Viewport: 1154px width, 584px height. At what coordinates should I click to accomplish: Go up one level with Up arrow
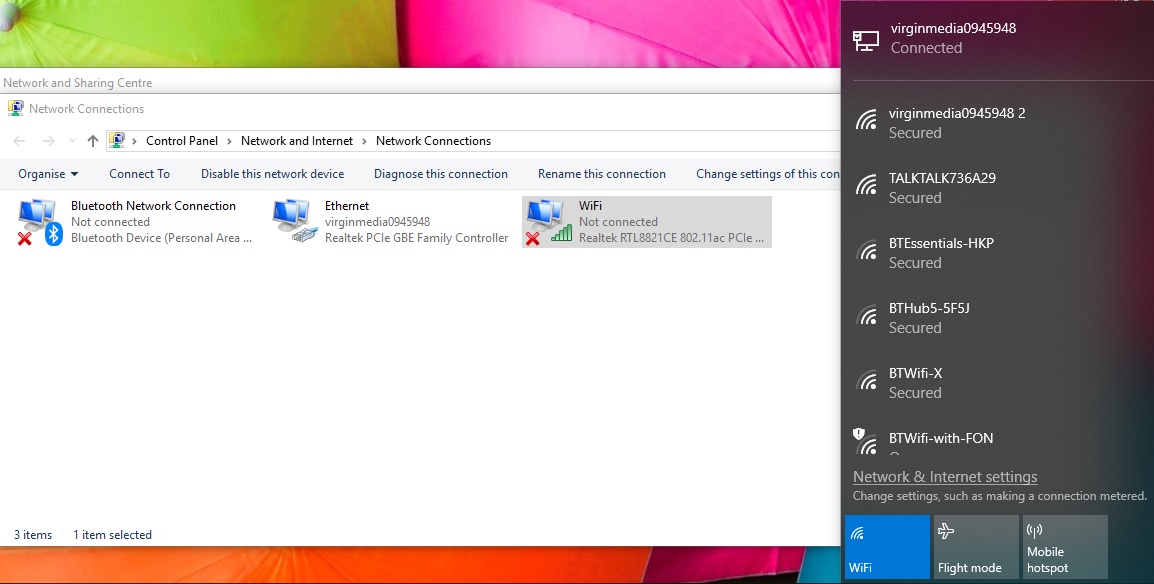point(93,140)
